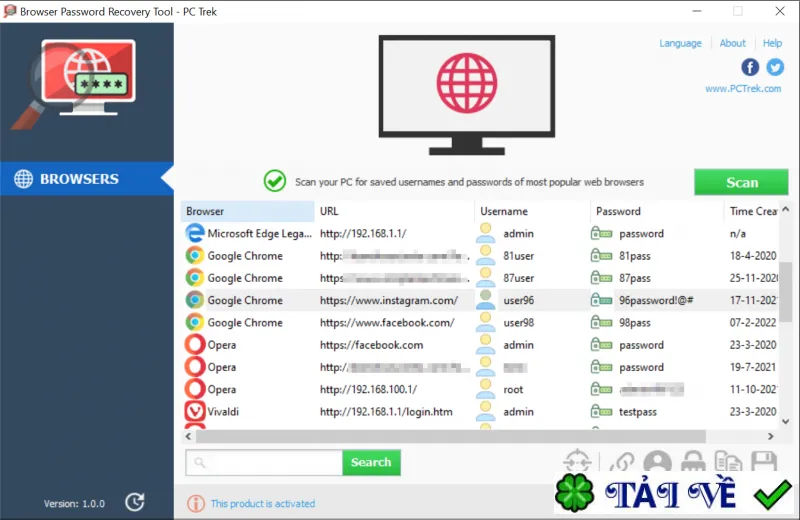Screen dimensions: 800x520
Task: Click the magnifier icon in the search box
Action: [199, 462]
